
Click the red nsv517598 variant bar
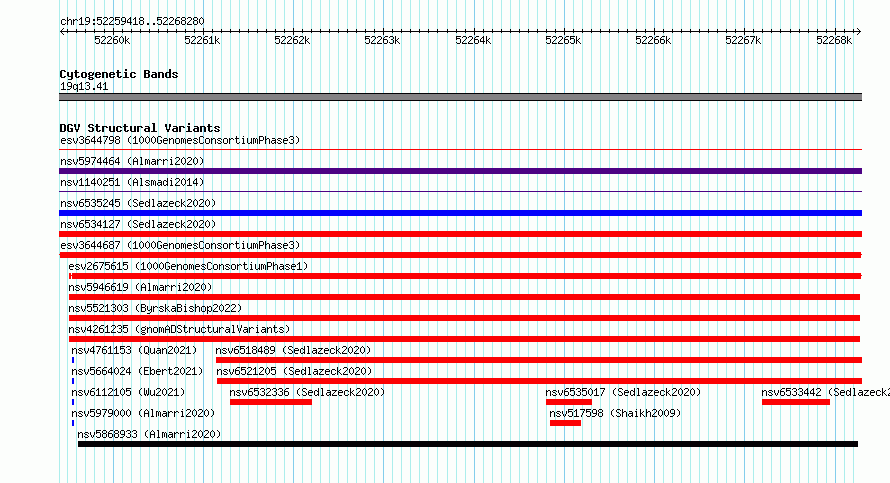point(565,423)
